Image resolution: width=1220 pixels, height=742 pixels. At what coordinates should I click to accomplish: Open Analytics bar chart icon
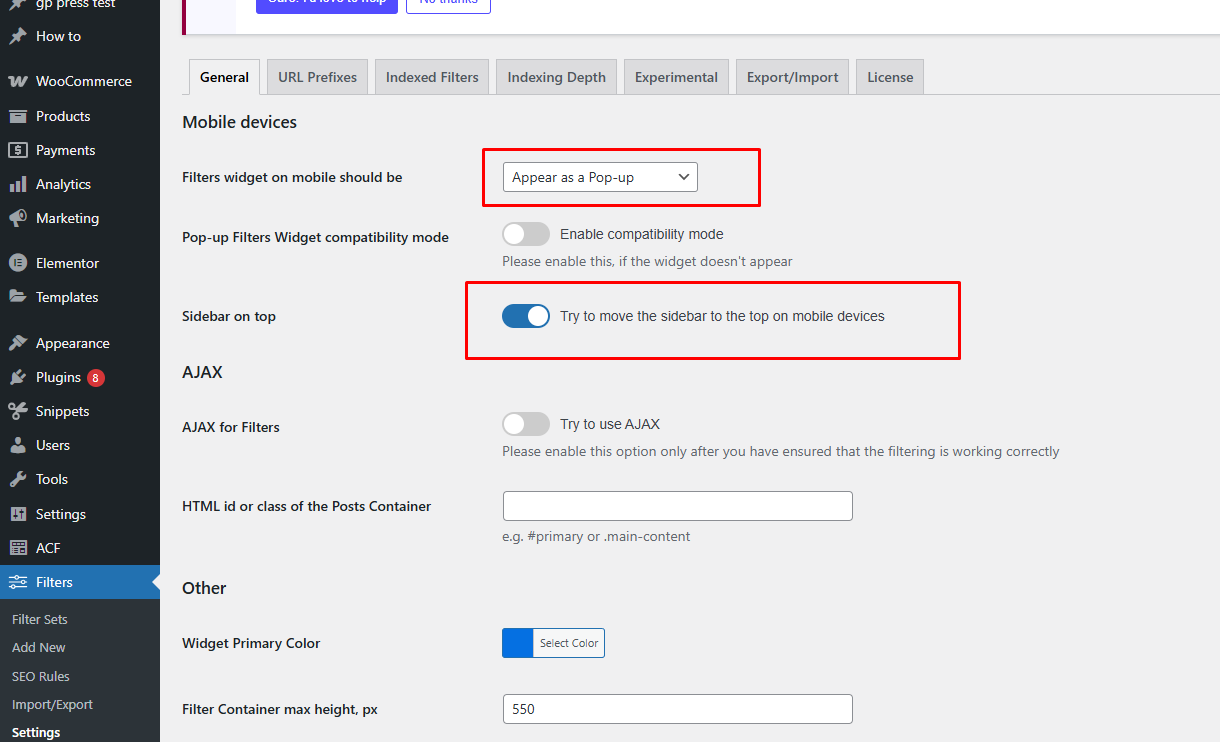coord(17,184)
